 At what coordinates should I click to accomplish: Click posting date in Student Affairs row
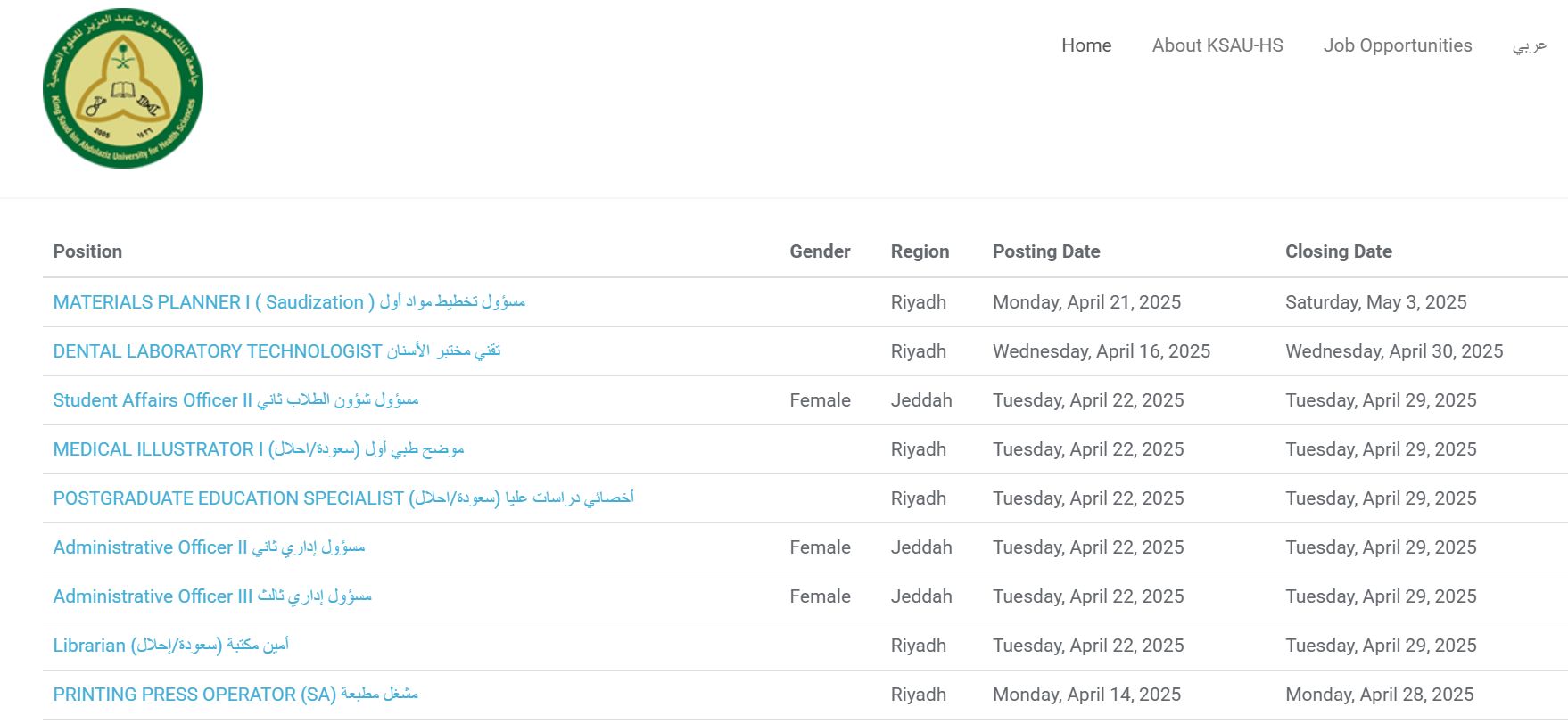tap(1088, 400)
